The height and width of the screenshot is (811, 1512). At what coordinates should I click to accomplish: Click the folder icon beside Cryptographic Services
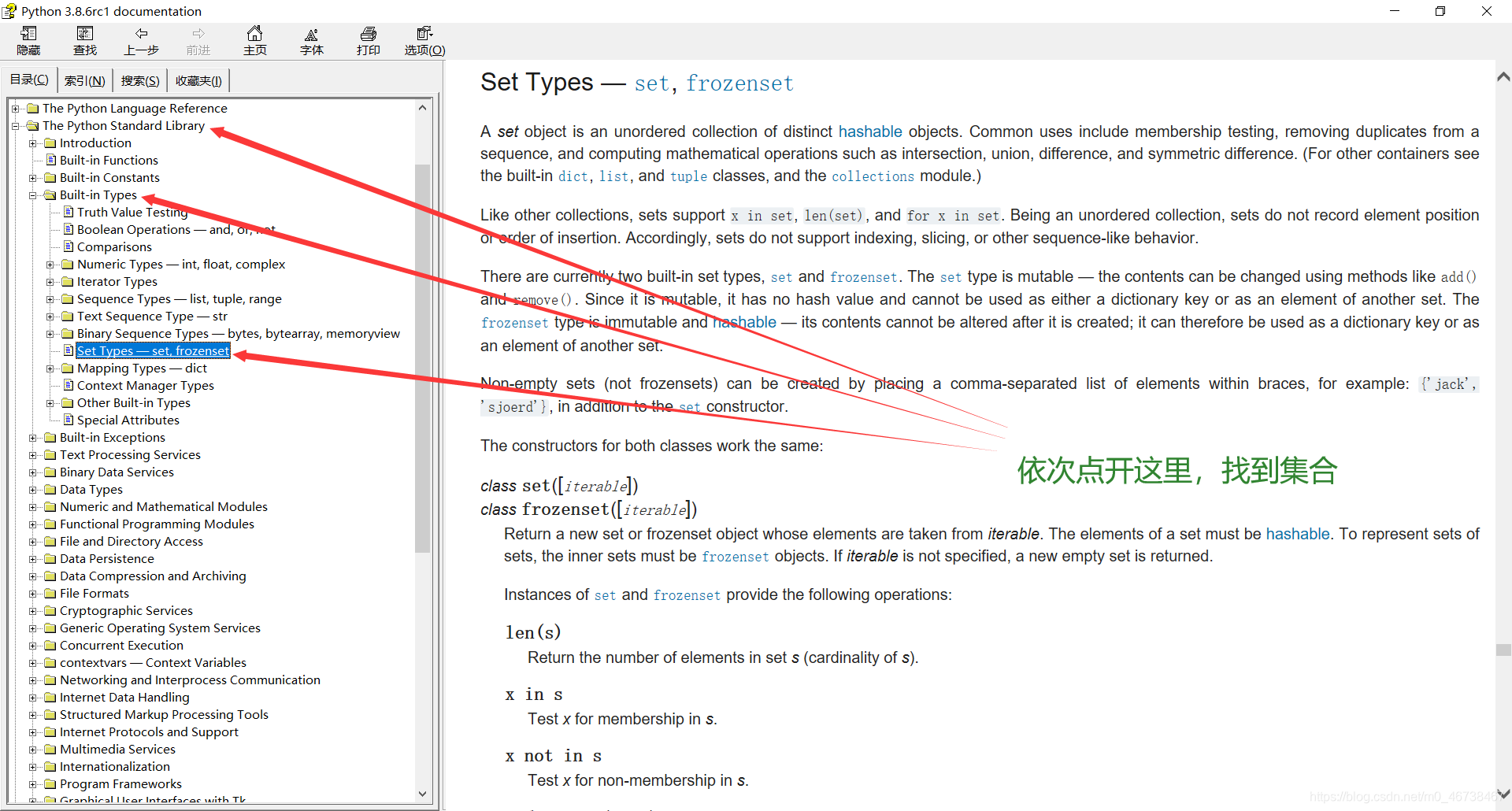click(x=50, y=610)
